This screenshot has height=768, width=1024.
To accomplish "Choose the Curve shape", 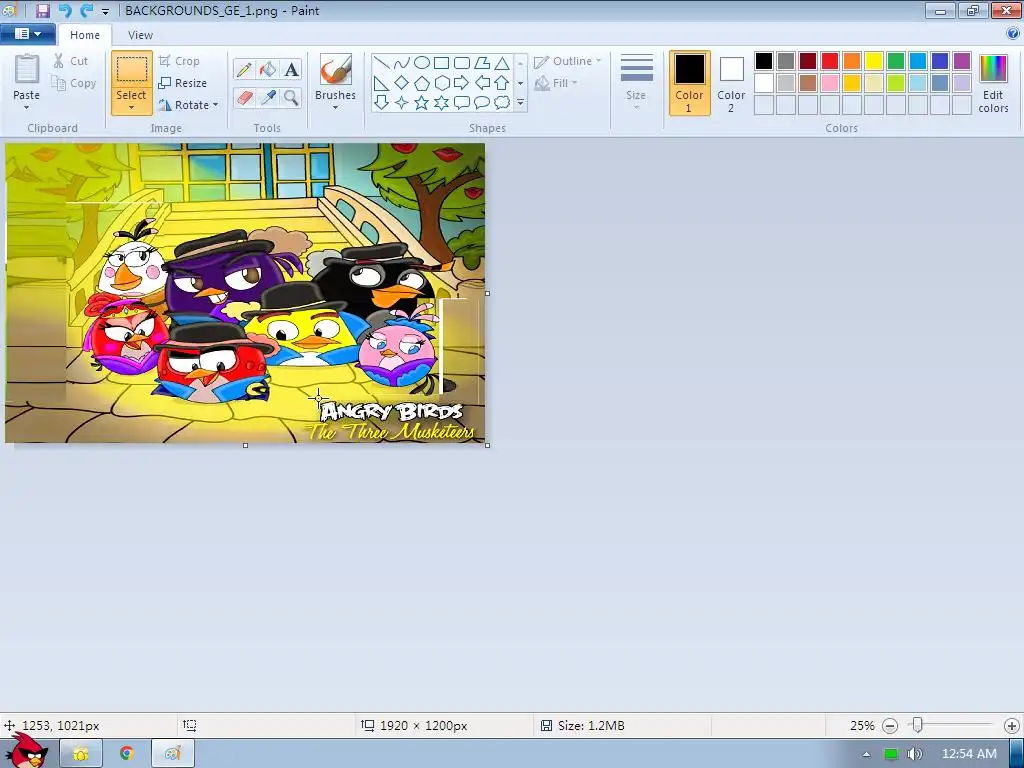I will click(402, 63).
